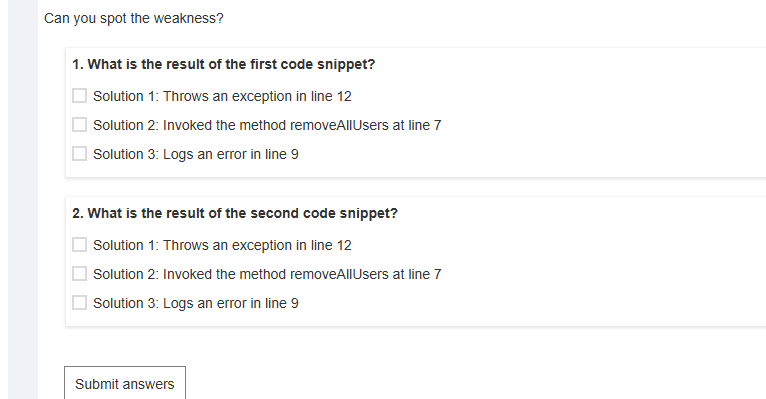Click heading 'What is the result of the first code snippet?'
Viewport: 766px width, 399px height.
pos(231,64)
